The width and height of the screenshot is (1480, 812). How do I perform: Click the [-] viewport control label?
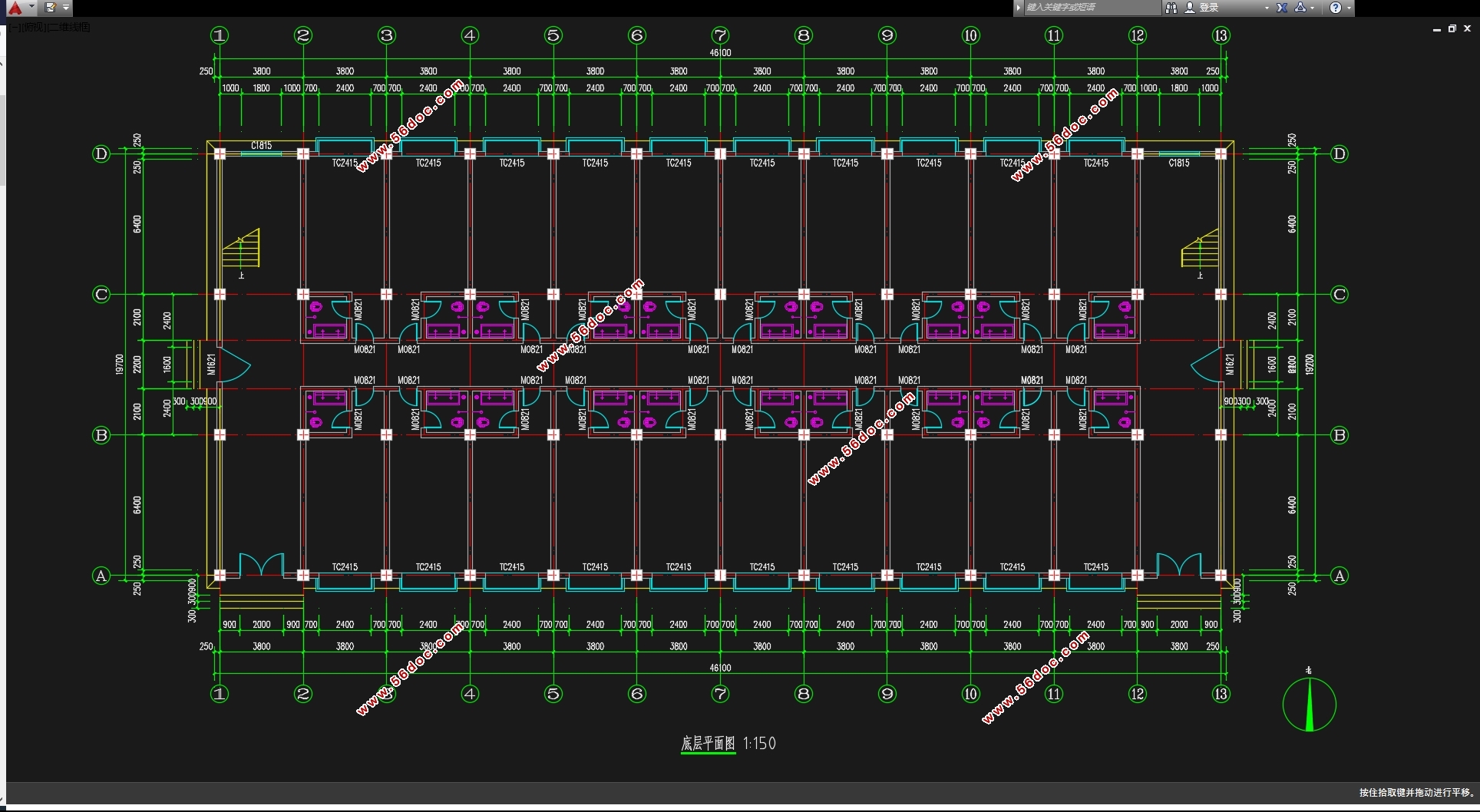15,28
